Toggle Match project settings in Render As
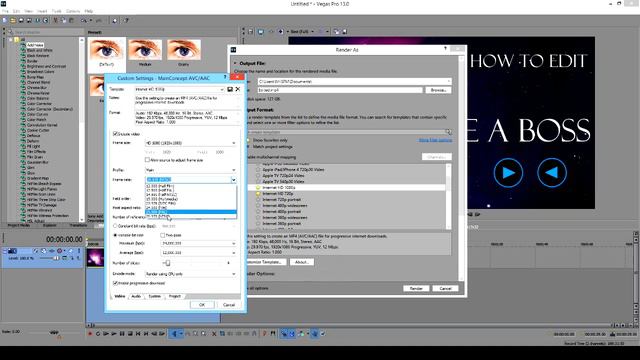The height and width of the screenshot is (360, 640). (x=248, y=147)
